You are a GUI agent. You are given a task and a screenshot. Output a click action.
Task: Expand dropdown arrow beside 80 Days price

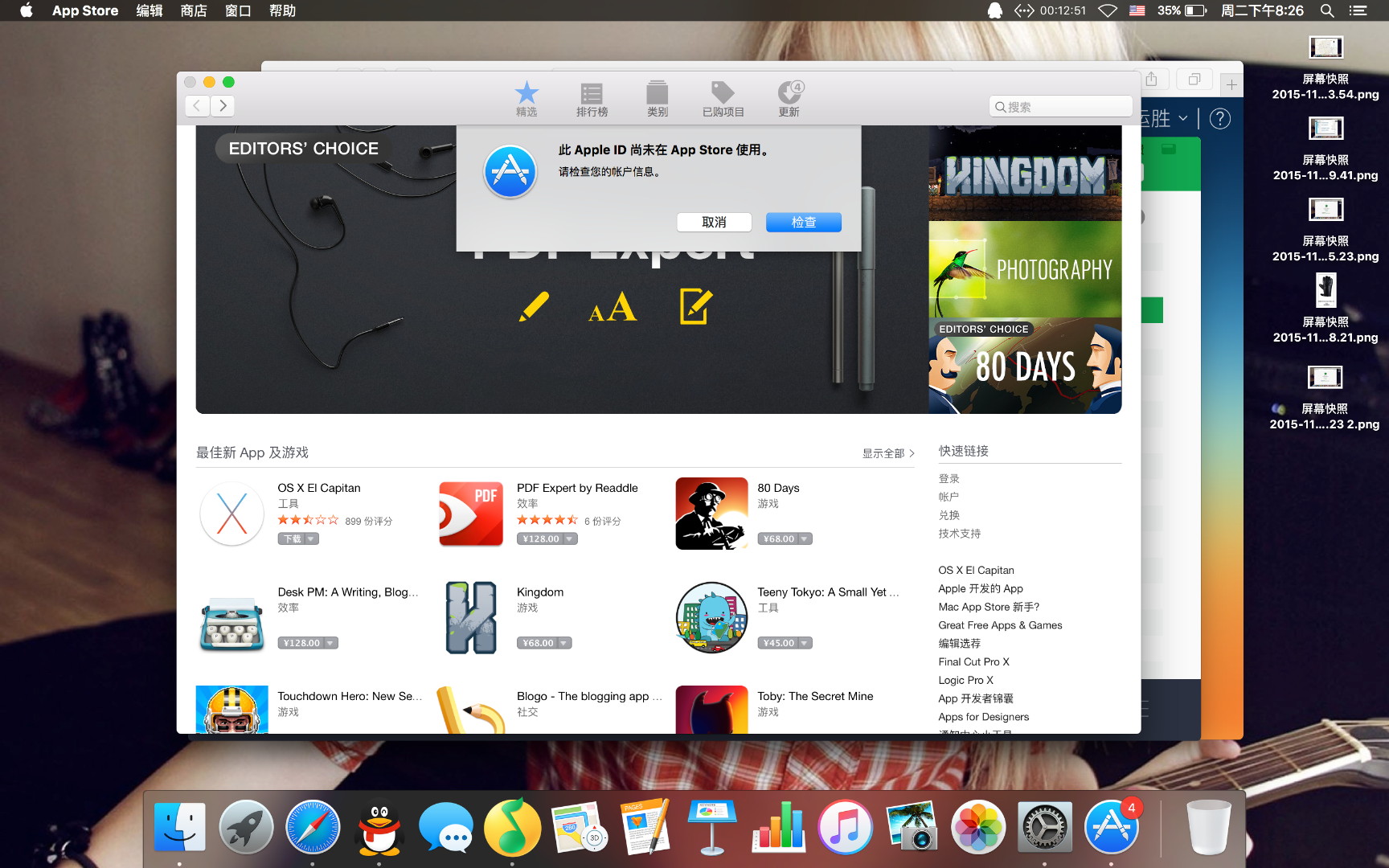(x=805, y=539)
